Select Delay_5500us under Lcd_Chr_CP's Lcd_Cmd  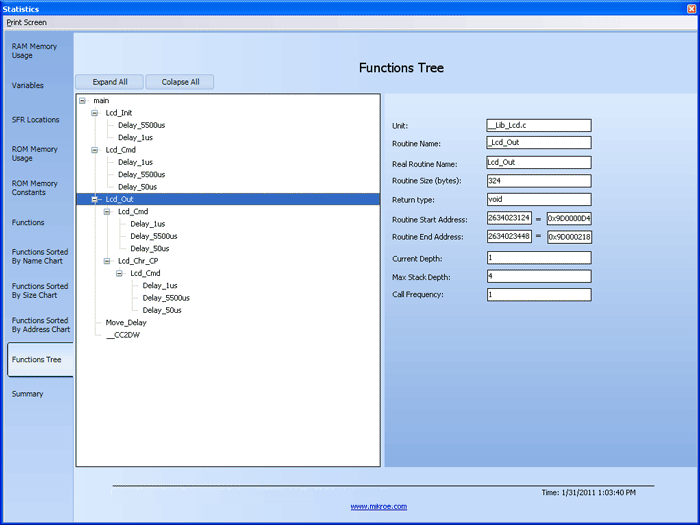point(166,298)
